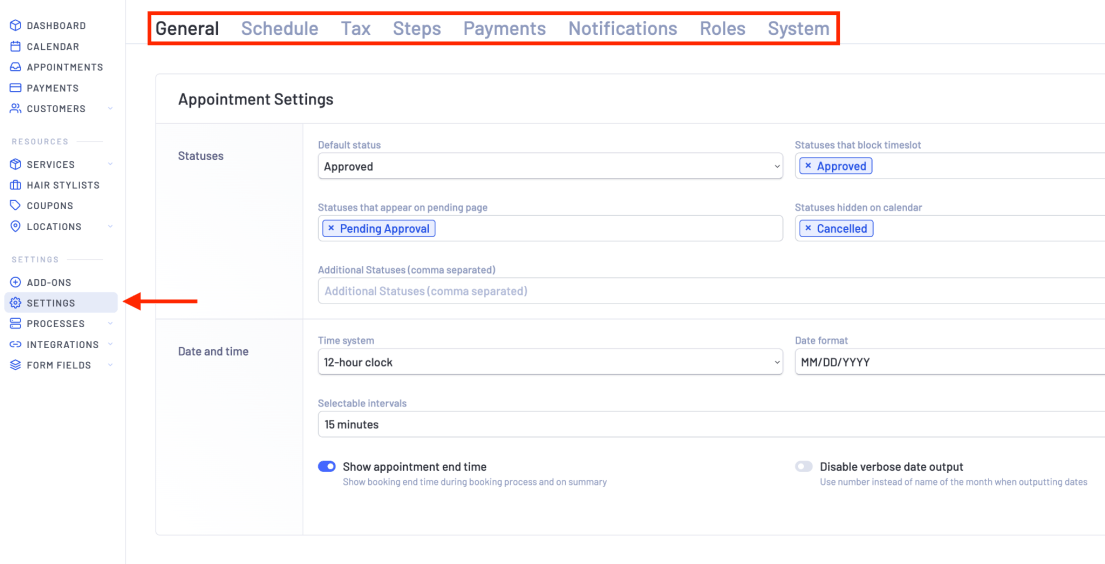The width and height of the screenshot is (1105, 564).
Task: Open the Time system dropdown
Action: pyautogui.click(x=550, y=362)
